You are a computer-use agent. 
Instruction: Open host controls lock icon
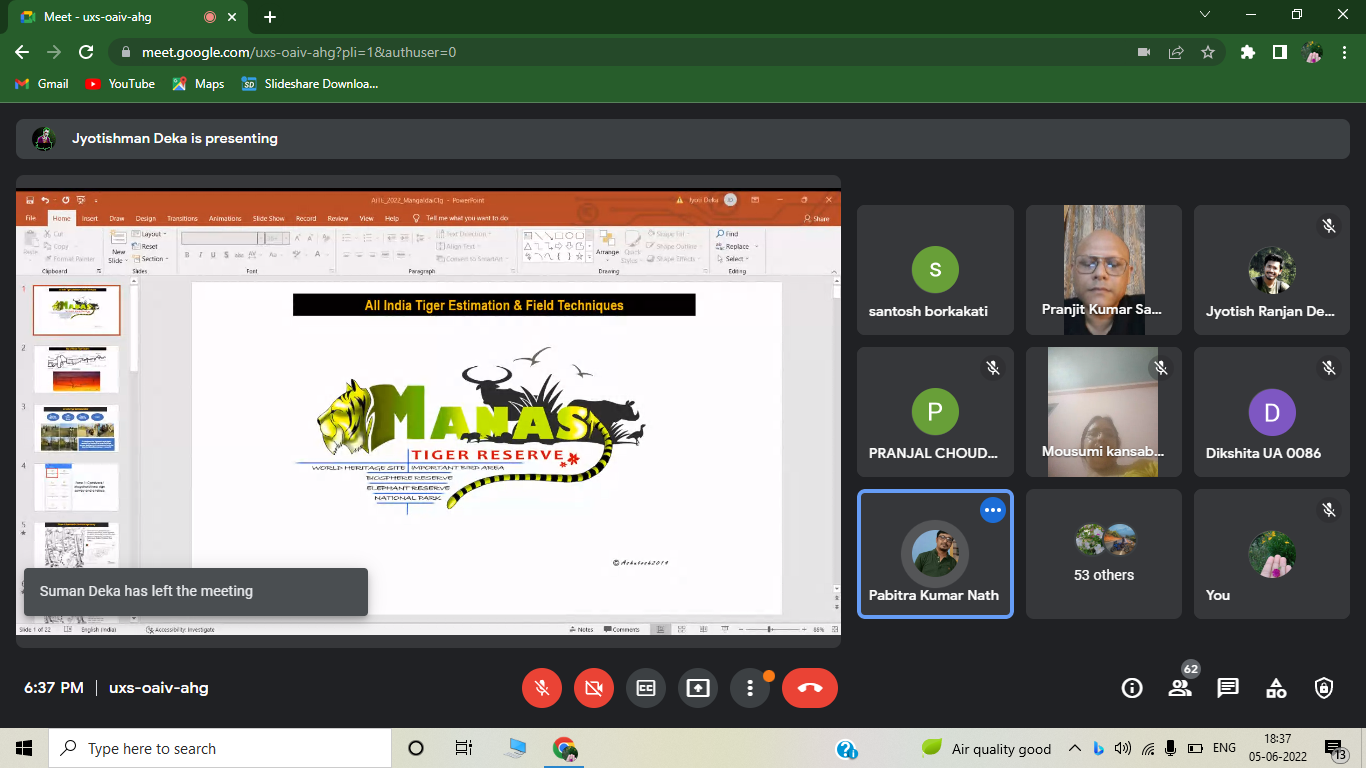pyautogui.click(x=1324, y=688)
